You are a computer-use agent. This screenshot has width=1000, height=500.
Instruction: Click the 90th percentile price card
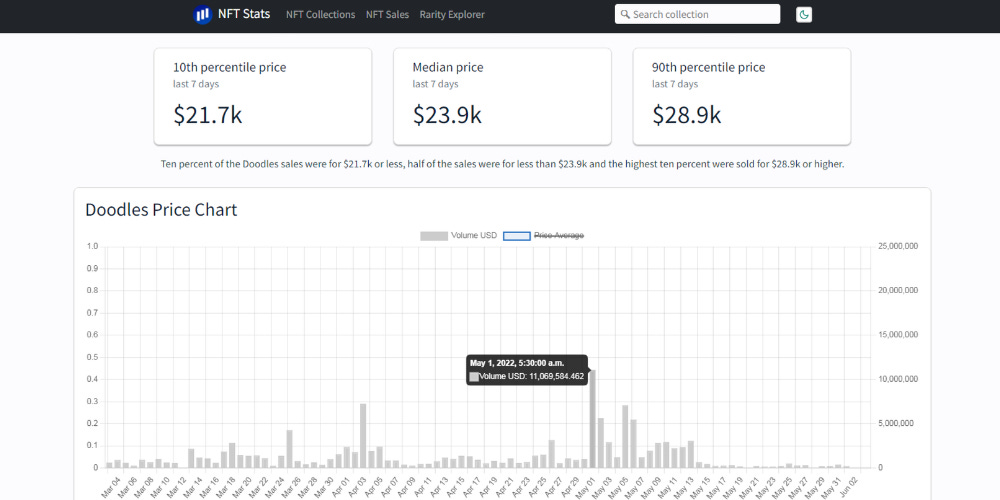(x=742, y=96)
